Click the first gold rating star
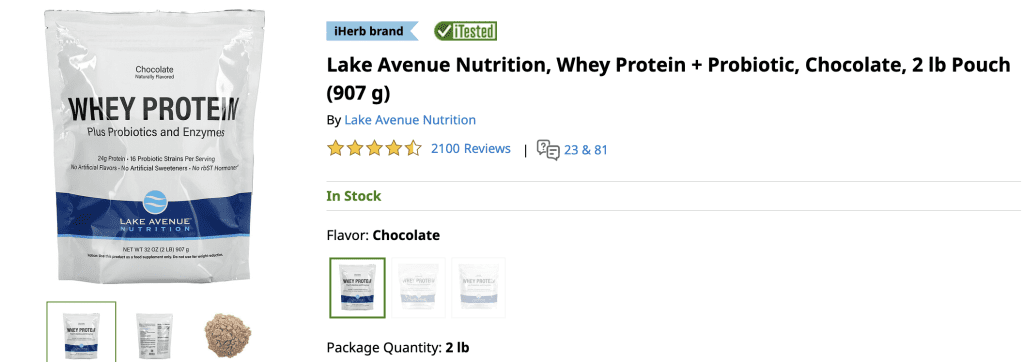This screenshot has width=1024, height=362. click(x=335, y=149)
